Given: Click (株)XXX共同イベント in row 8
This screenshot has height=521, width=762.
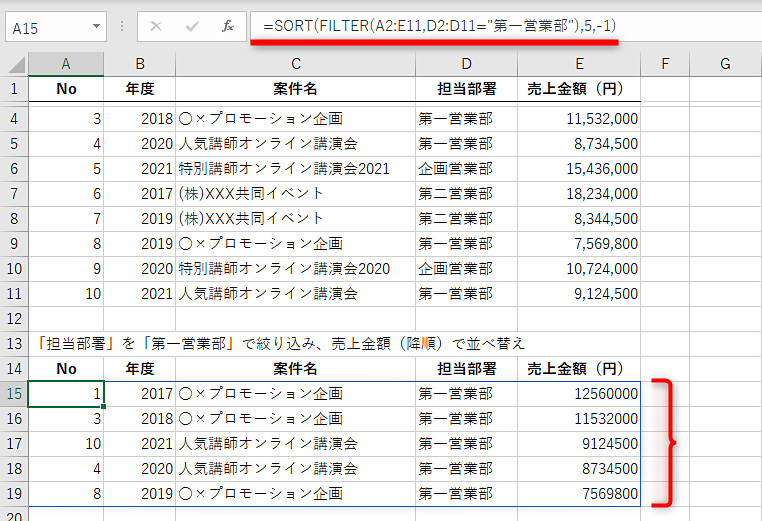Looking at the screenshot, I should pos(295,219).
